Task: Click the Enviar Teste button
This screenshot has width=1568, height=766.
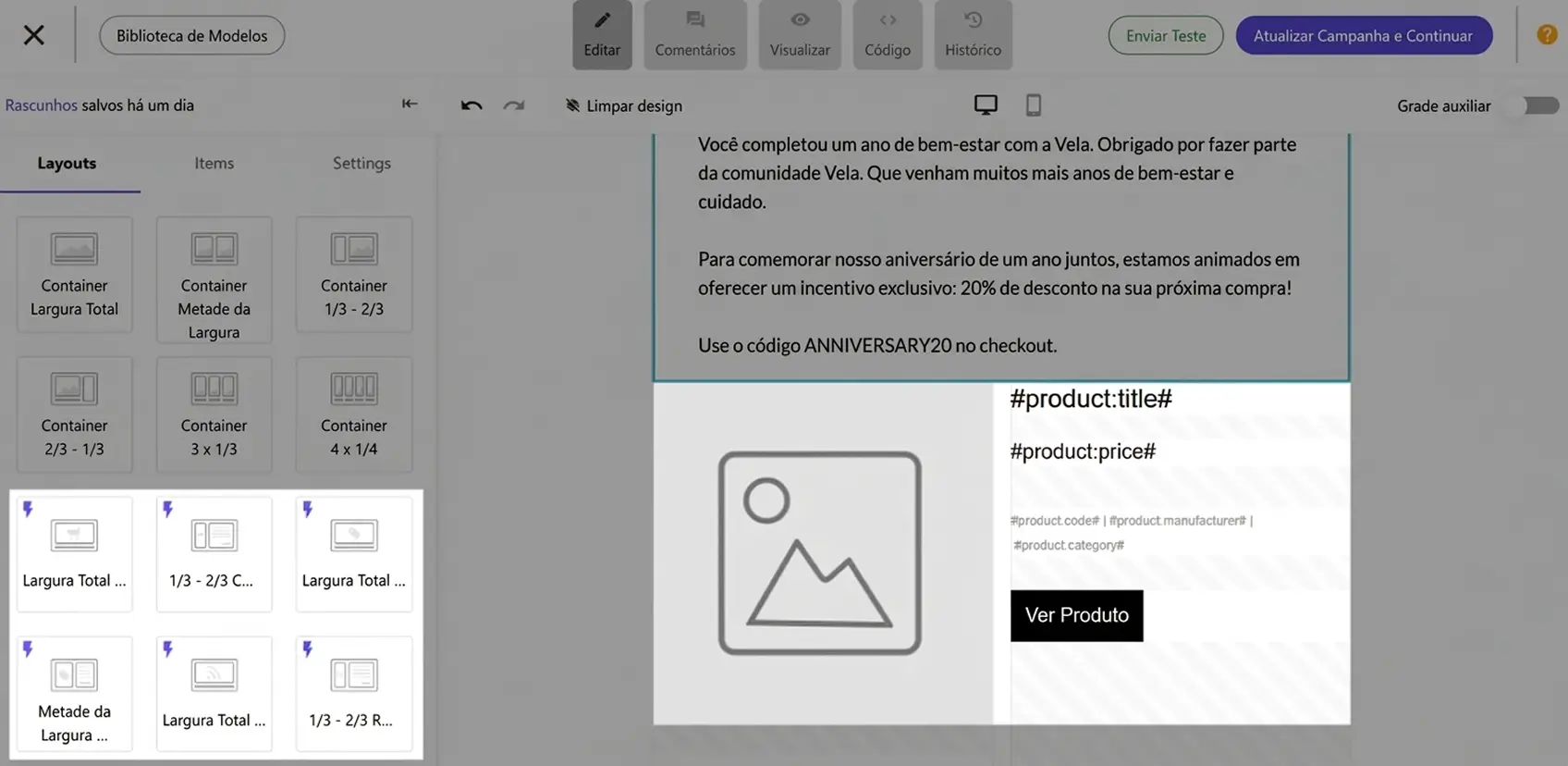Action: click(x=1166, y=35)
